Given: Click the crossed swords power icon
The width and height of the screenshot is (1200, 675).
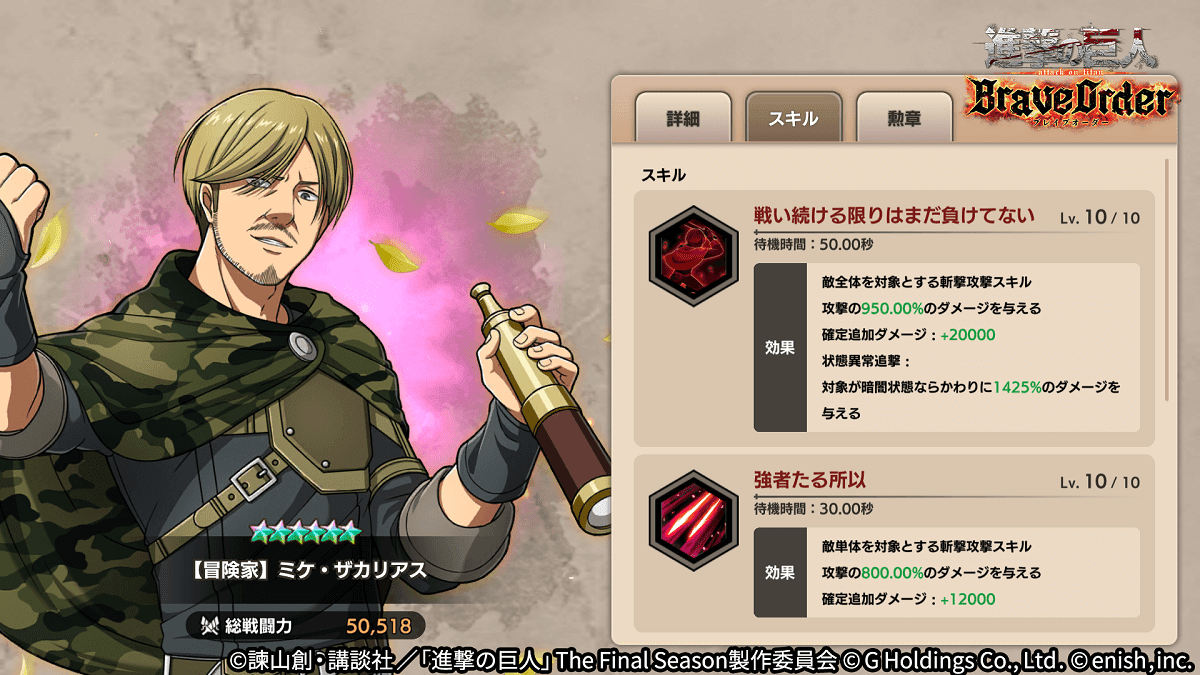Looking at the screenshot, I should click(x=210, y=626).
